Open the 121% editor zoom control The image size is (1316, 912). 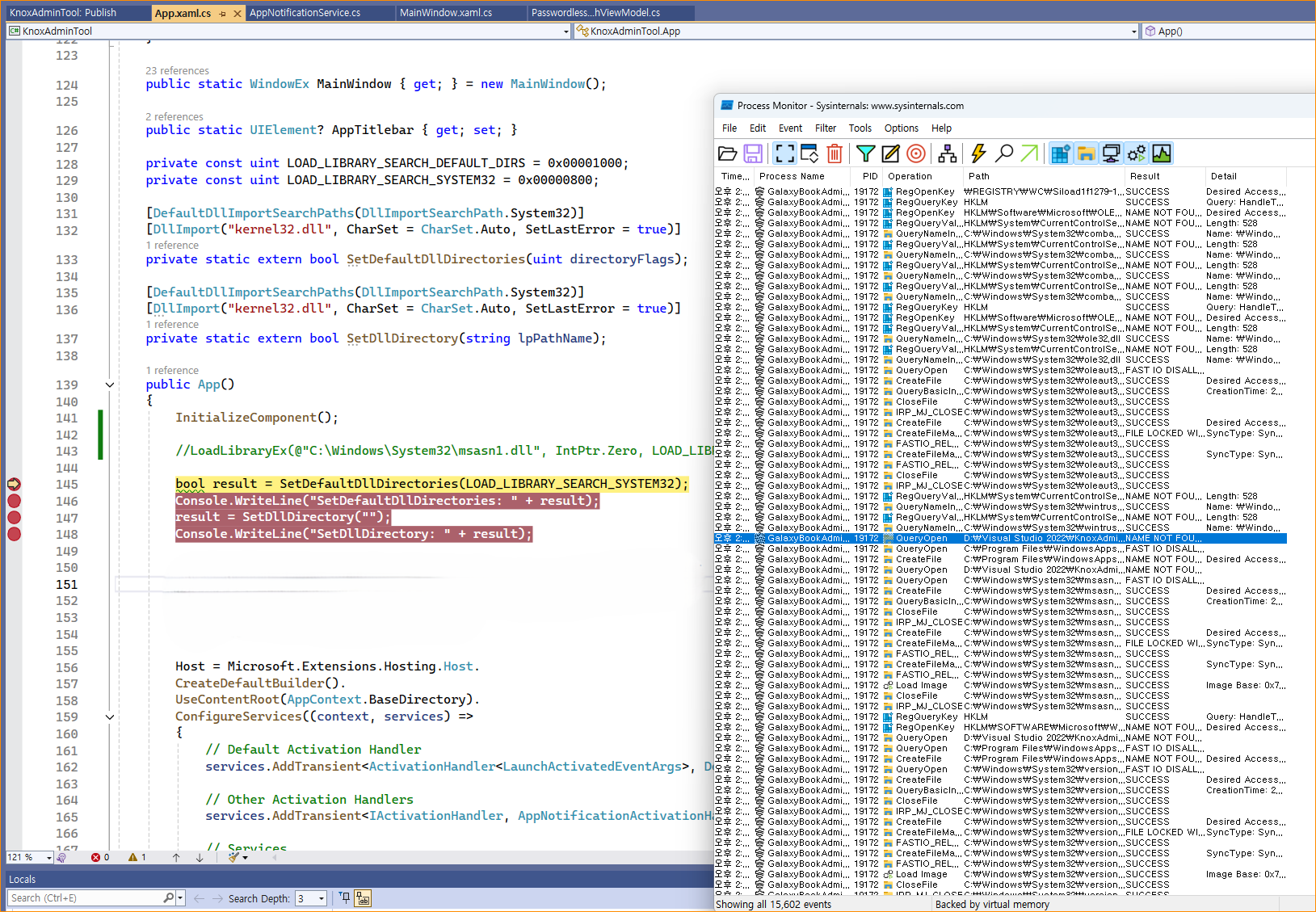click(x=28, y=857)
